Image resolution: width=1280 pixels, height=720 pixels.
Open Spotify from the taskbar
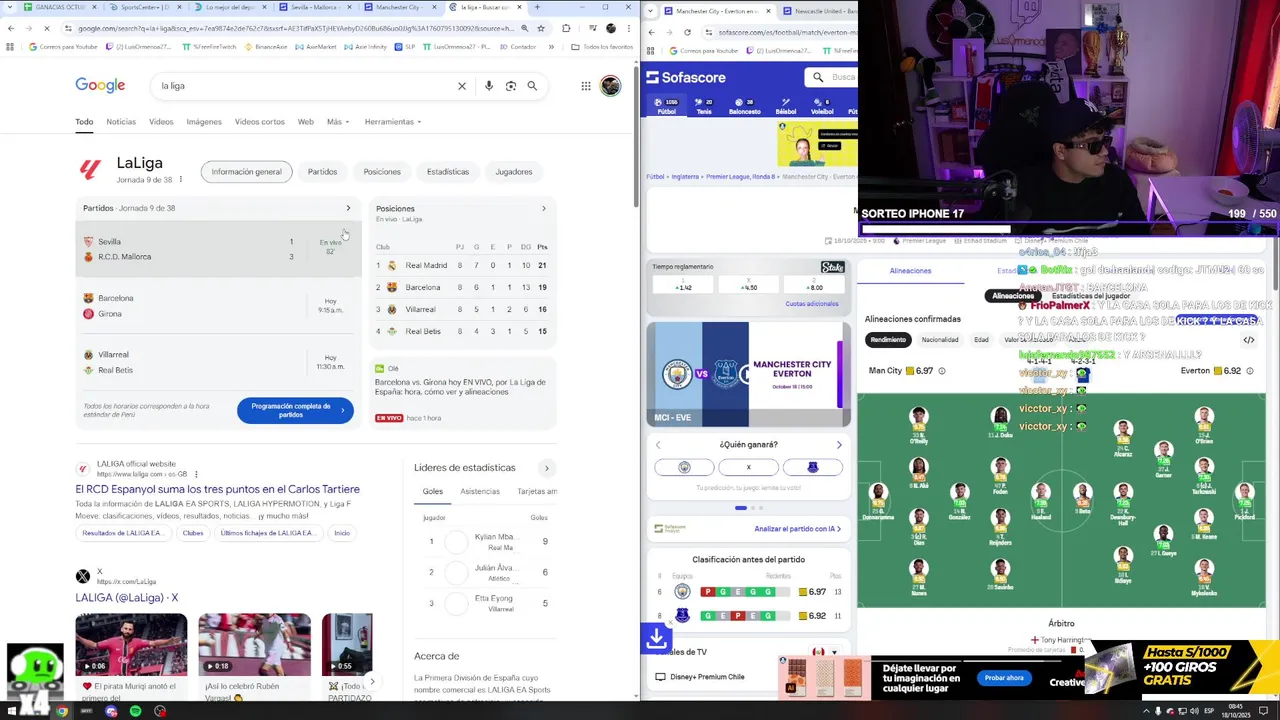(x=135, y=711)
